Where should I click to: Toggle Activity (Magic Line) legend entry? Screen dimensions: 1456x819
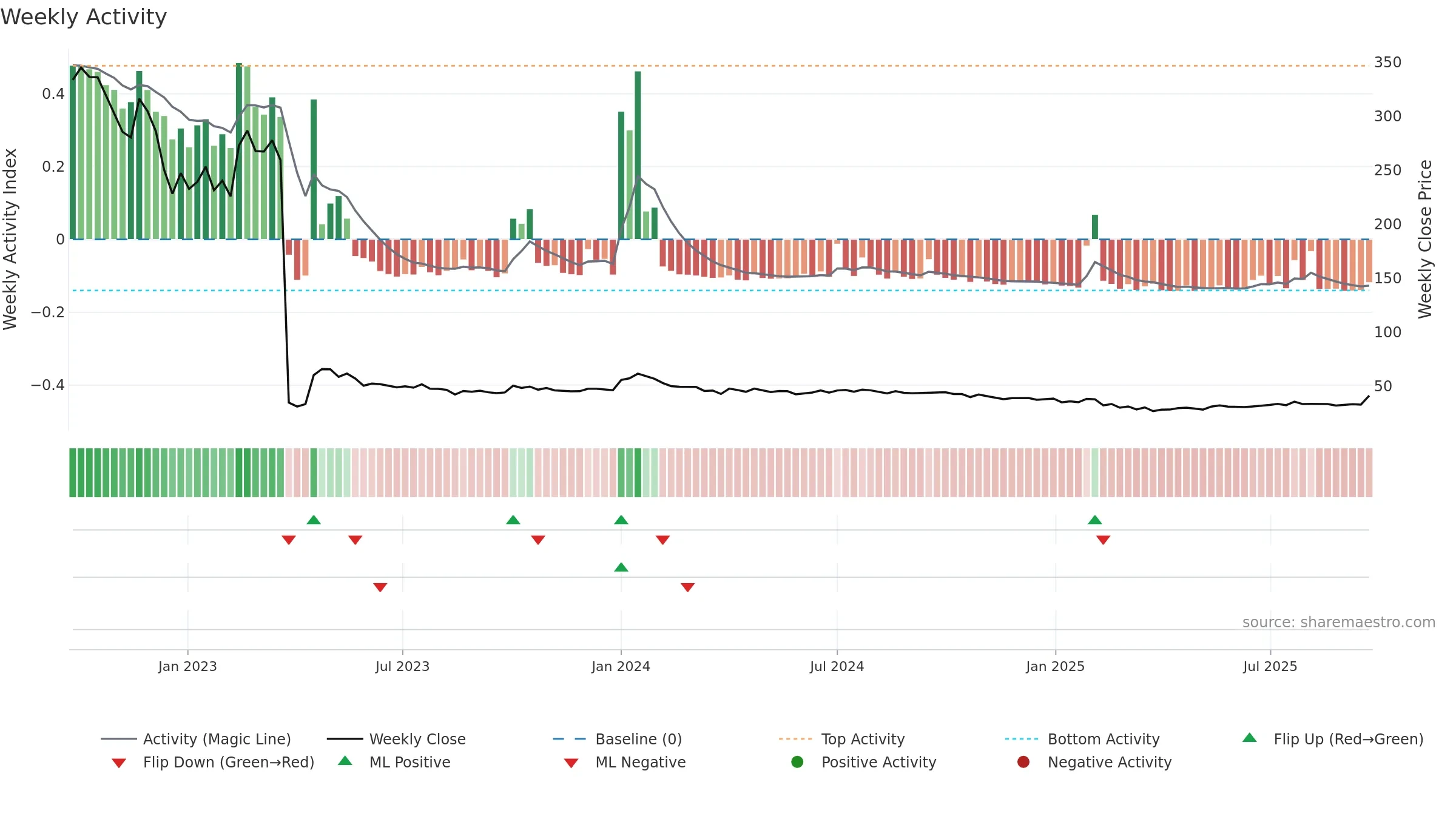pyautogui.click(x=196, y=739)
